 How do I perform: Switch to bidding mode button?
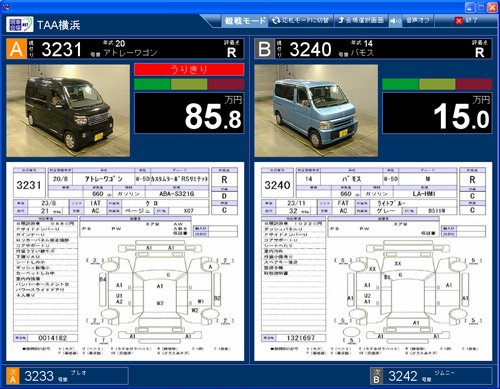(x=301, y=21)
